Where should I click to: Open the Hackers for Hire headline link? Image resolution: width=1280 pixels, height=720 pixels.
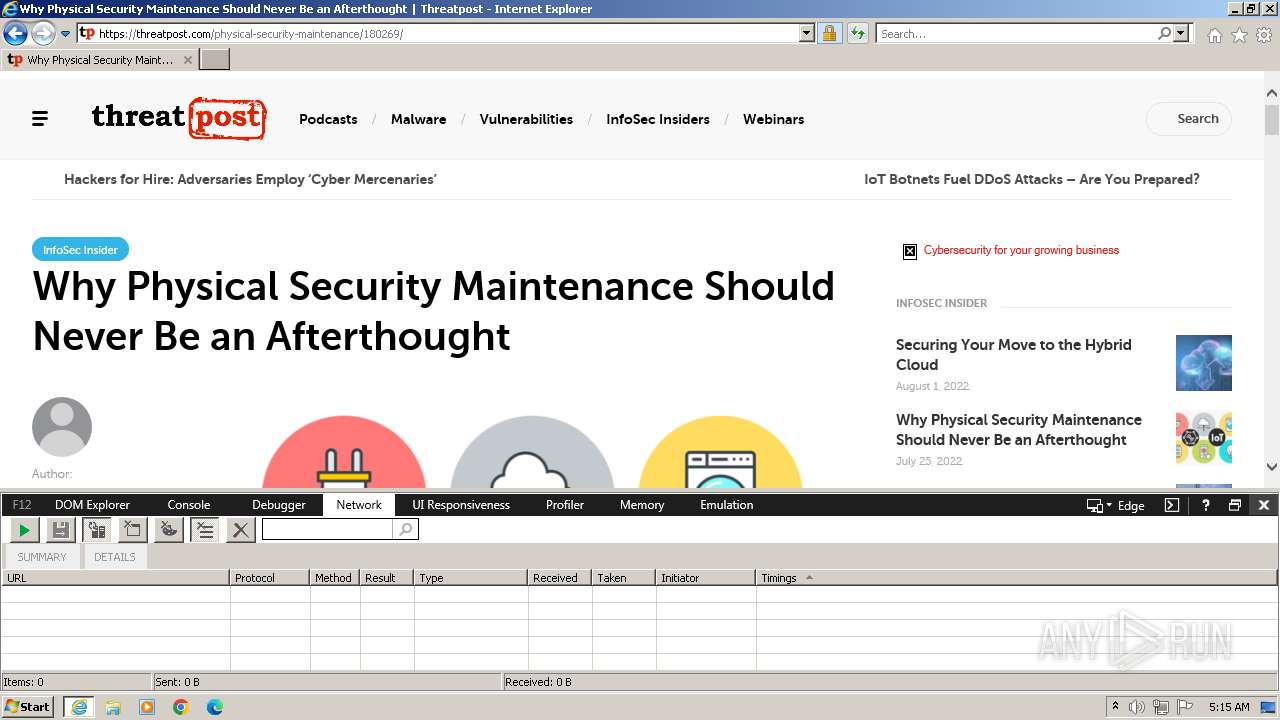(250, 179)
